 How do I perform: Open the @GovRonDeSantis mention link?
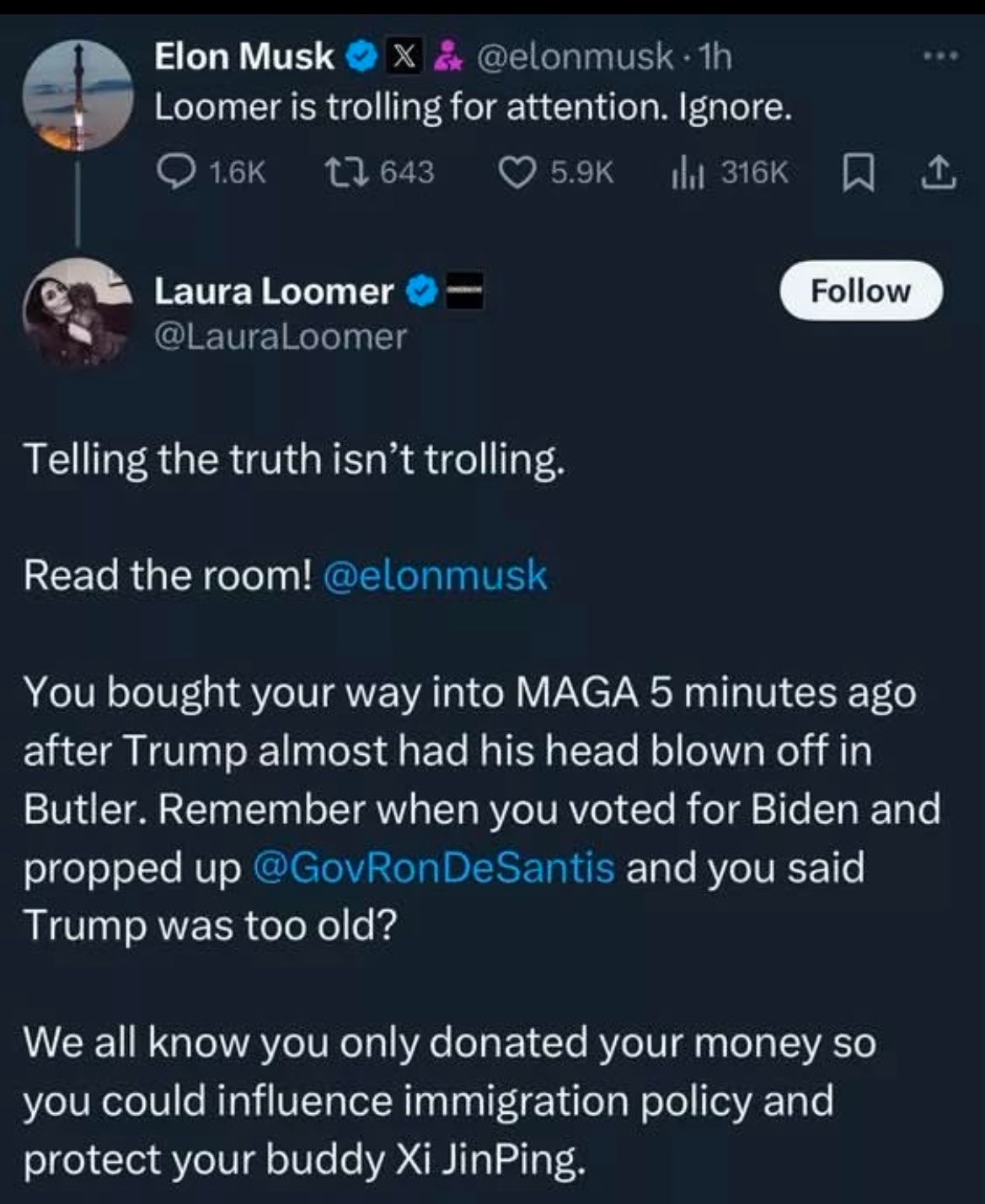point(433,868)
